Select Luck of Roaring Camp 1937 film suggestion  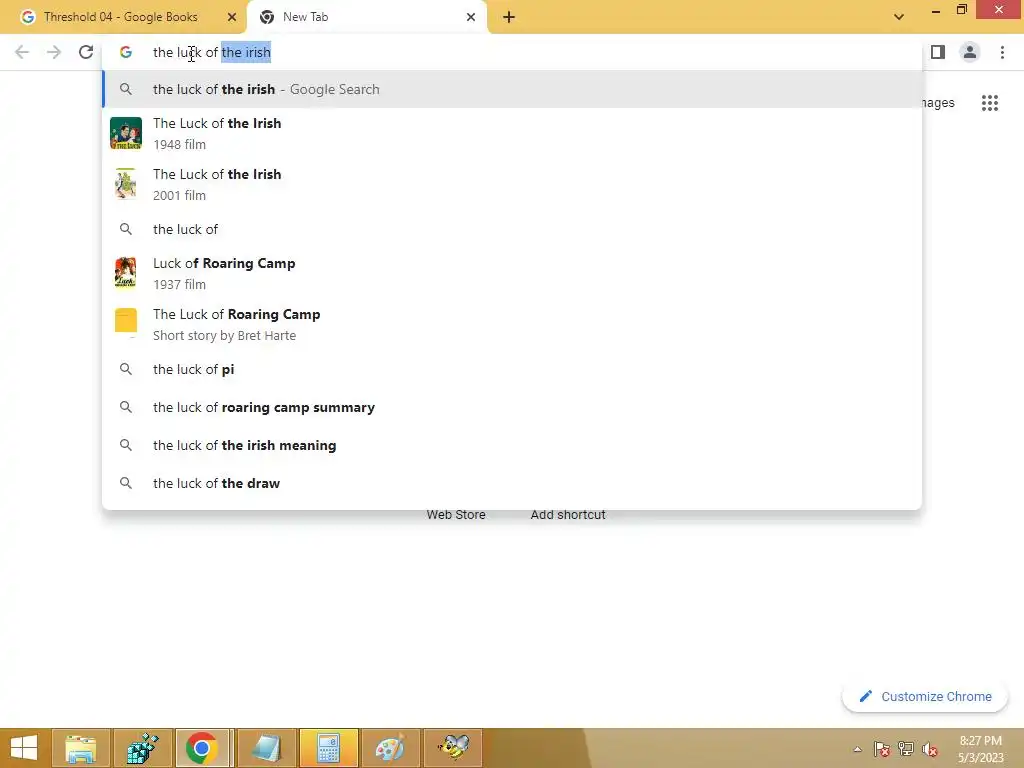[512, 273]
